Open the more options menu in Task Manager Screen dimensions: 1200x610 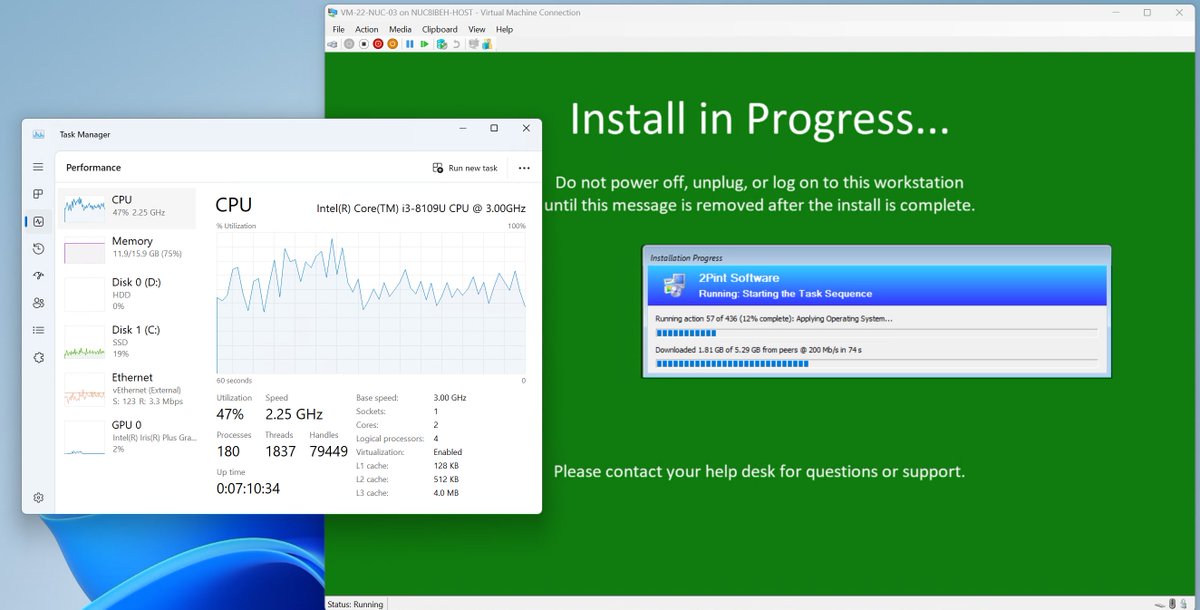524,168
